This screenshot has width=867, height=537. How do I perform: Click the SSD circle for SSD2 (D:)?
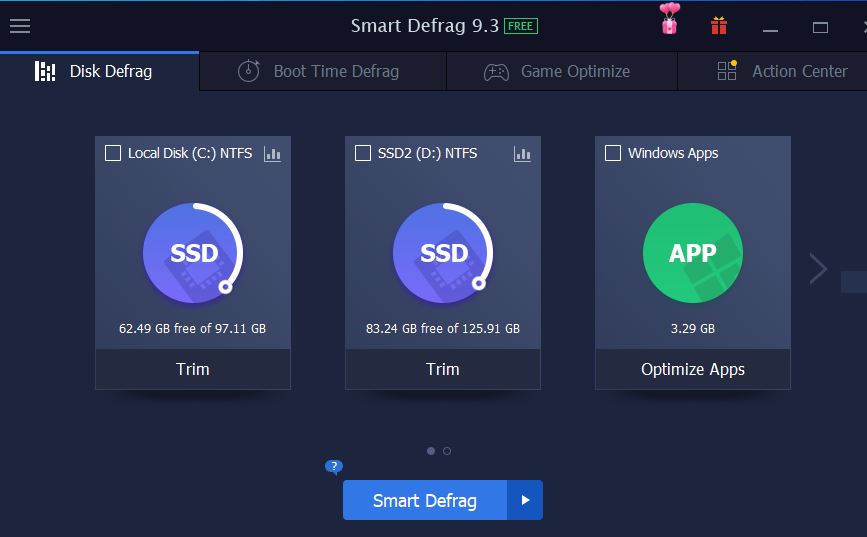pyautogui.click(x=443, y=253)
